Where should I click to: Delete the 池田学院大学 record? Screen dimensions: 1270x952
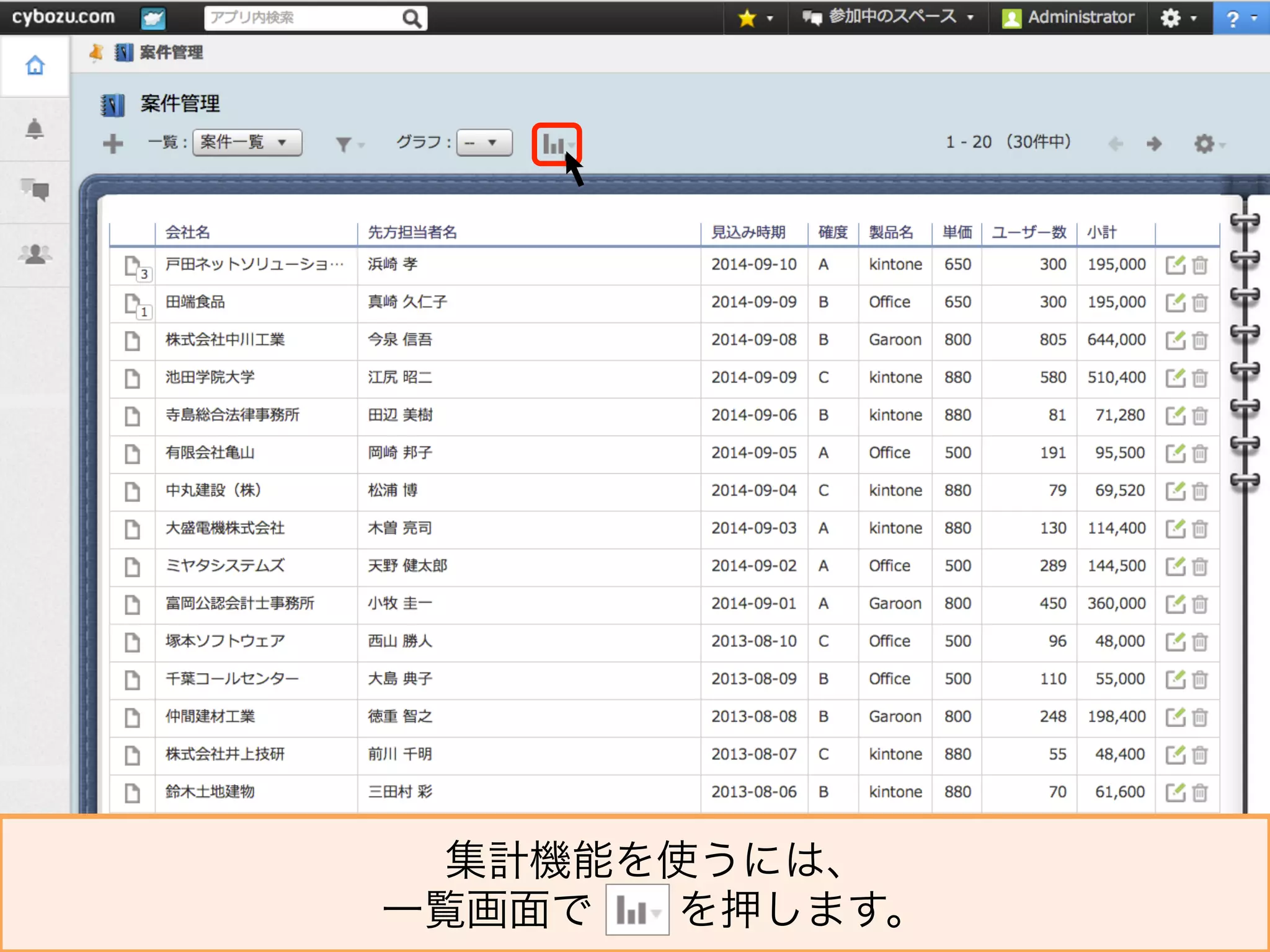(x=1201, y=378)
